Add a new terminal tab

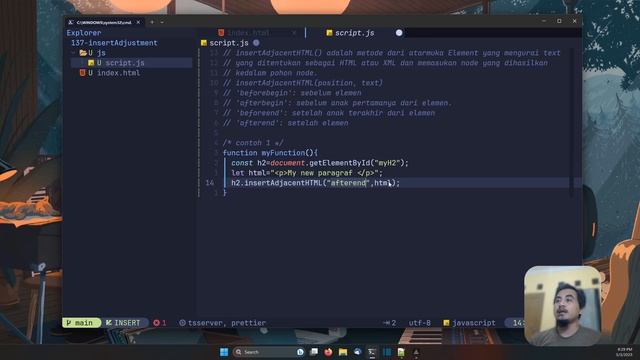click(152, 22)
